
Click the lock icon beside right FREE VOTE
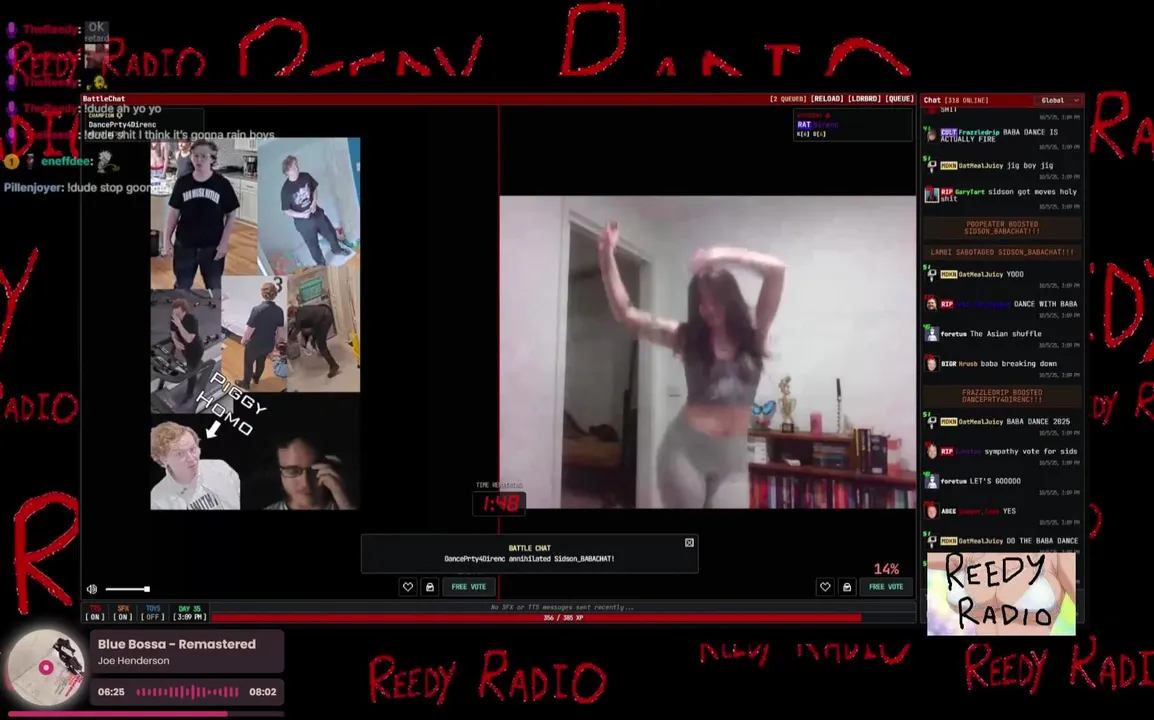pos(847,587)
